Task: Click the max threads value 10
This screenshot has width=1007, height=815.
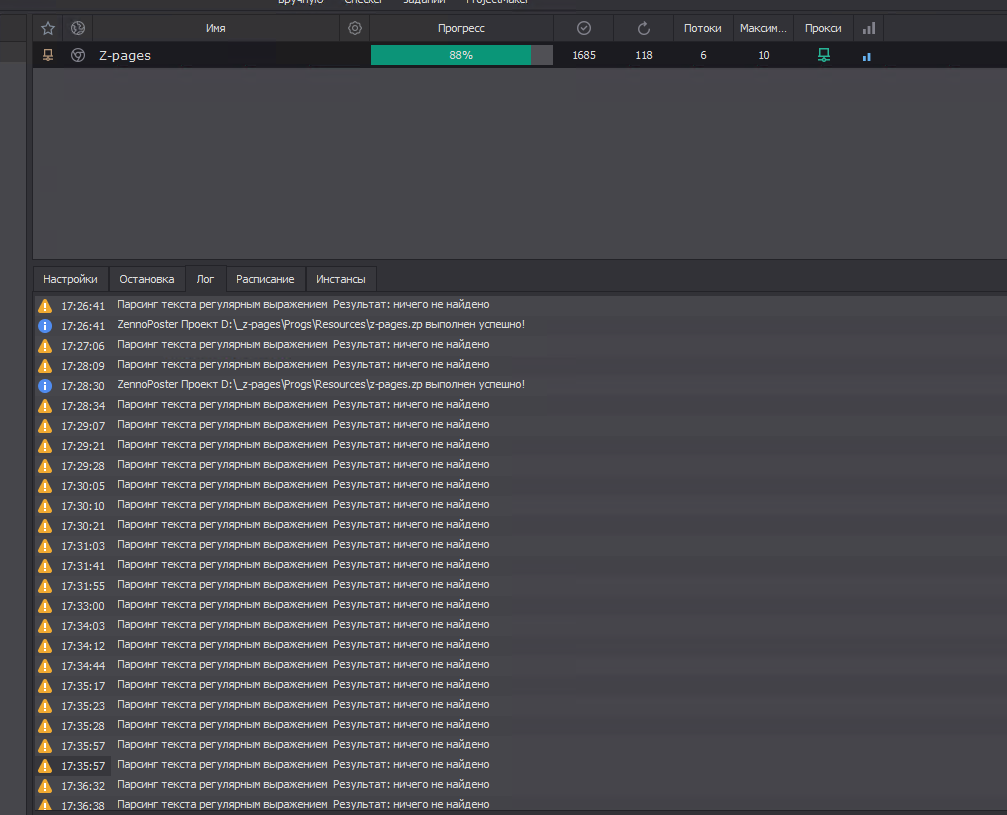Action: [764, 55]
